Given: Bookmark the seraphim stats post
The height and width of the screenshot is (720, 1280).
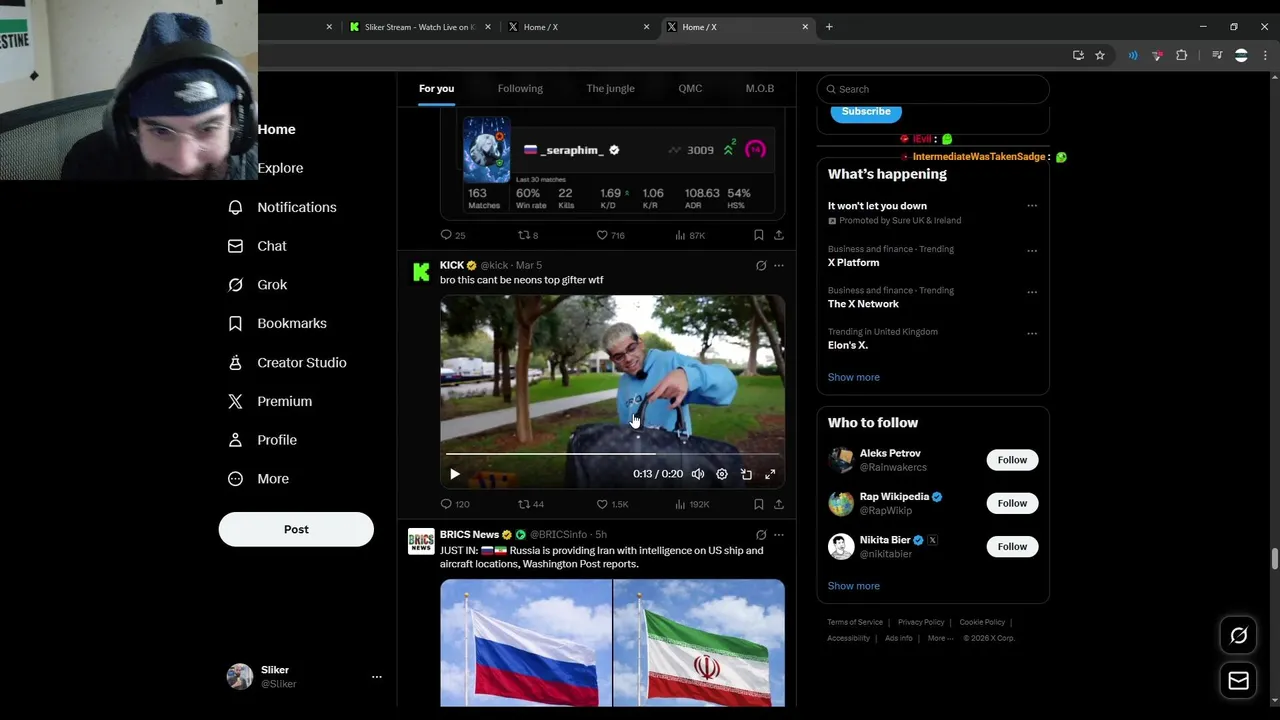Looking at the screenshot, I should pyautogui.click(x=758, y=235).
